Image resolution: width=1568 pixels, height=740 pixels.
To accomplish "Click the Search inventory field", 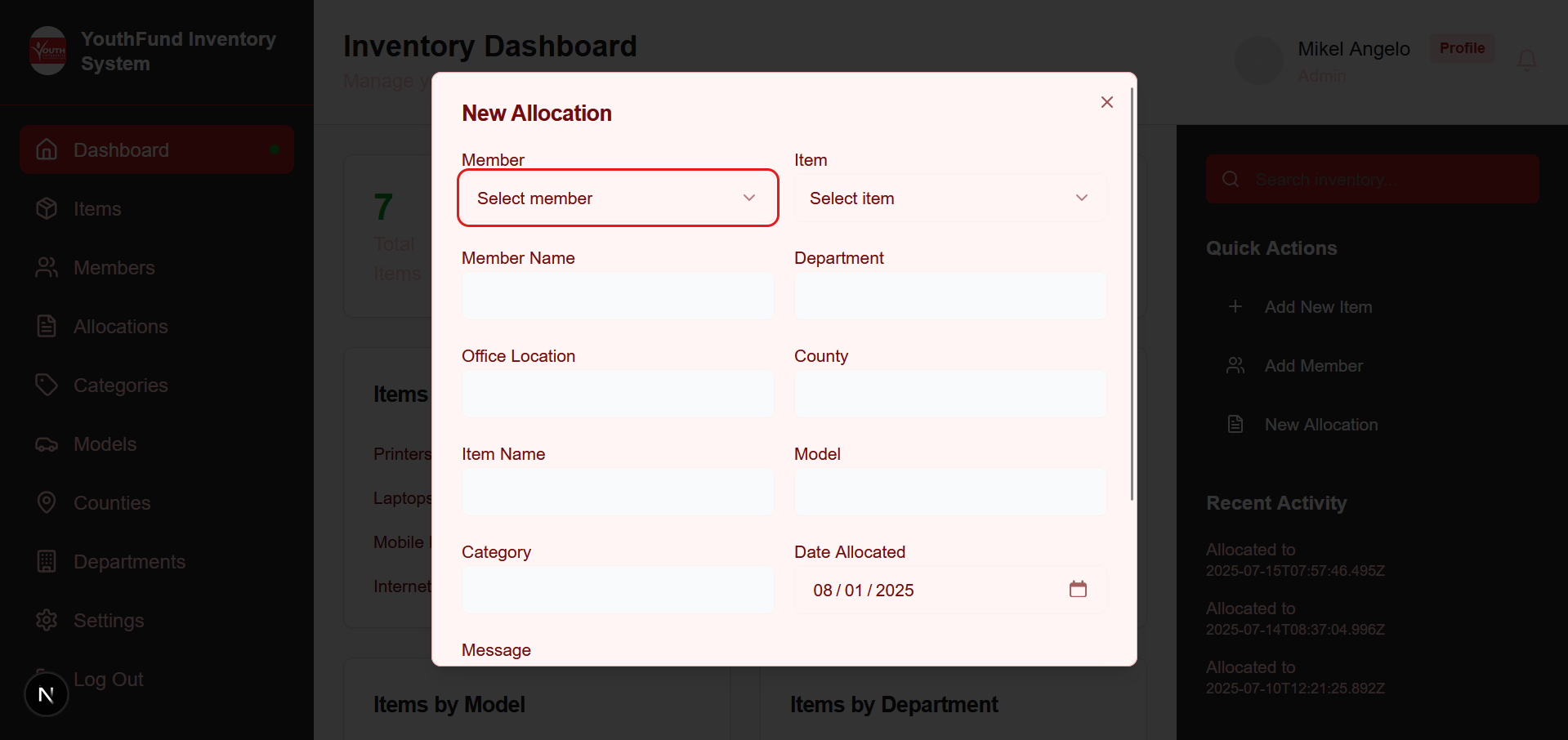I will [x=1373, y=179].
